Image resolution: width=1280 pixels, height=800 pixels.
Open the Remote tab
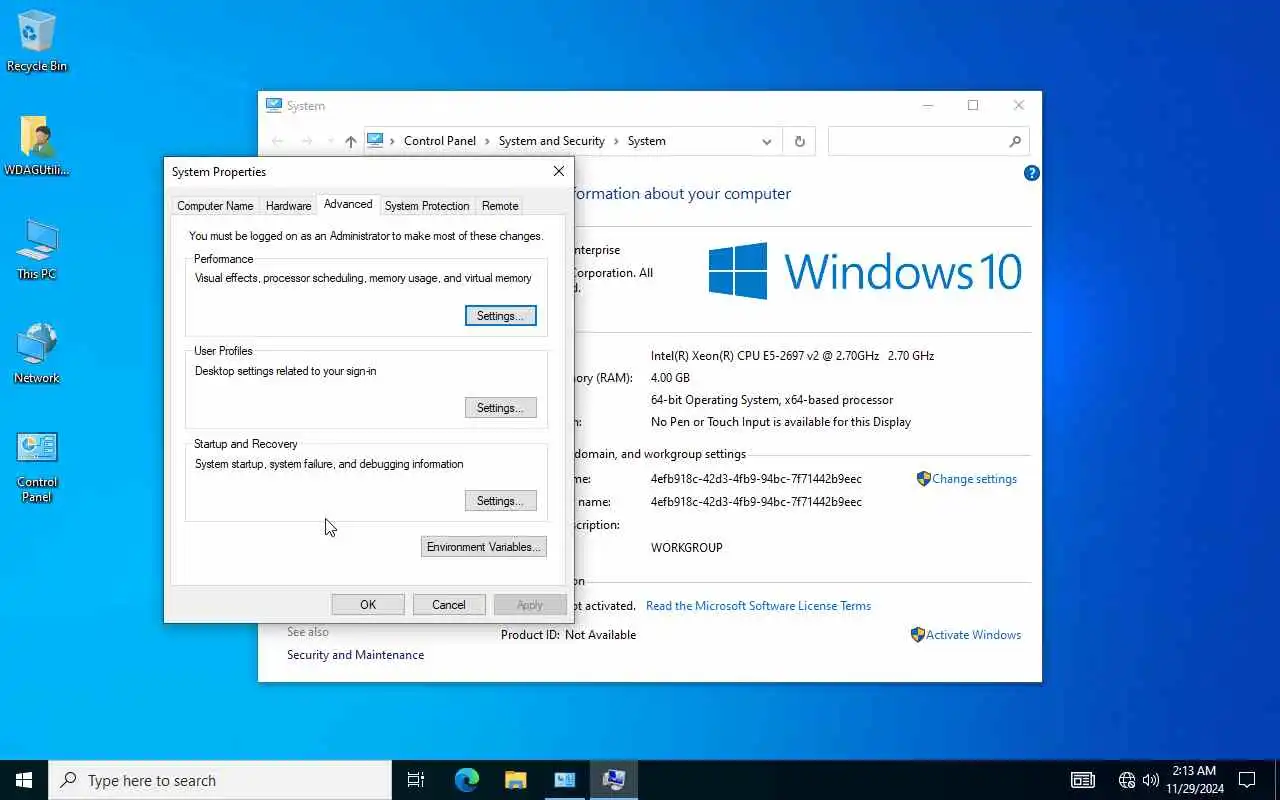[500, 206]
